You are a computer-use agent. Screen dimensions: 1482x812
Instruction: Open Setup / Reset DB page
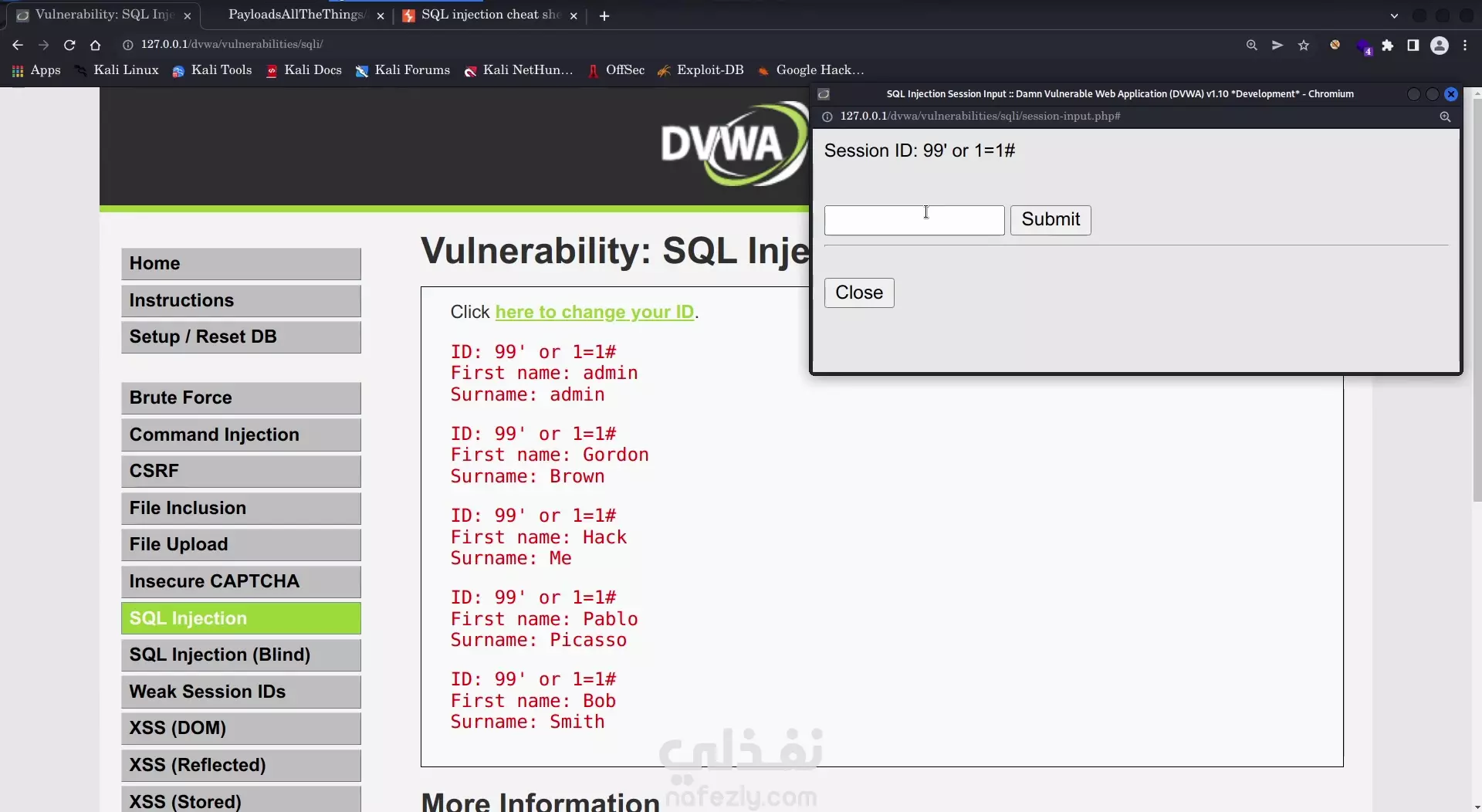coord(241,337)
